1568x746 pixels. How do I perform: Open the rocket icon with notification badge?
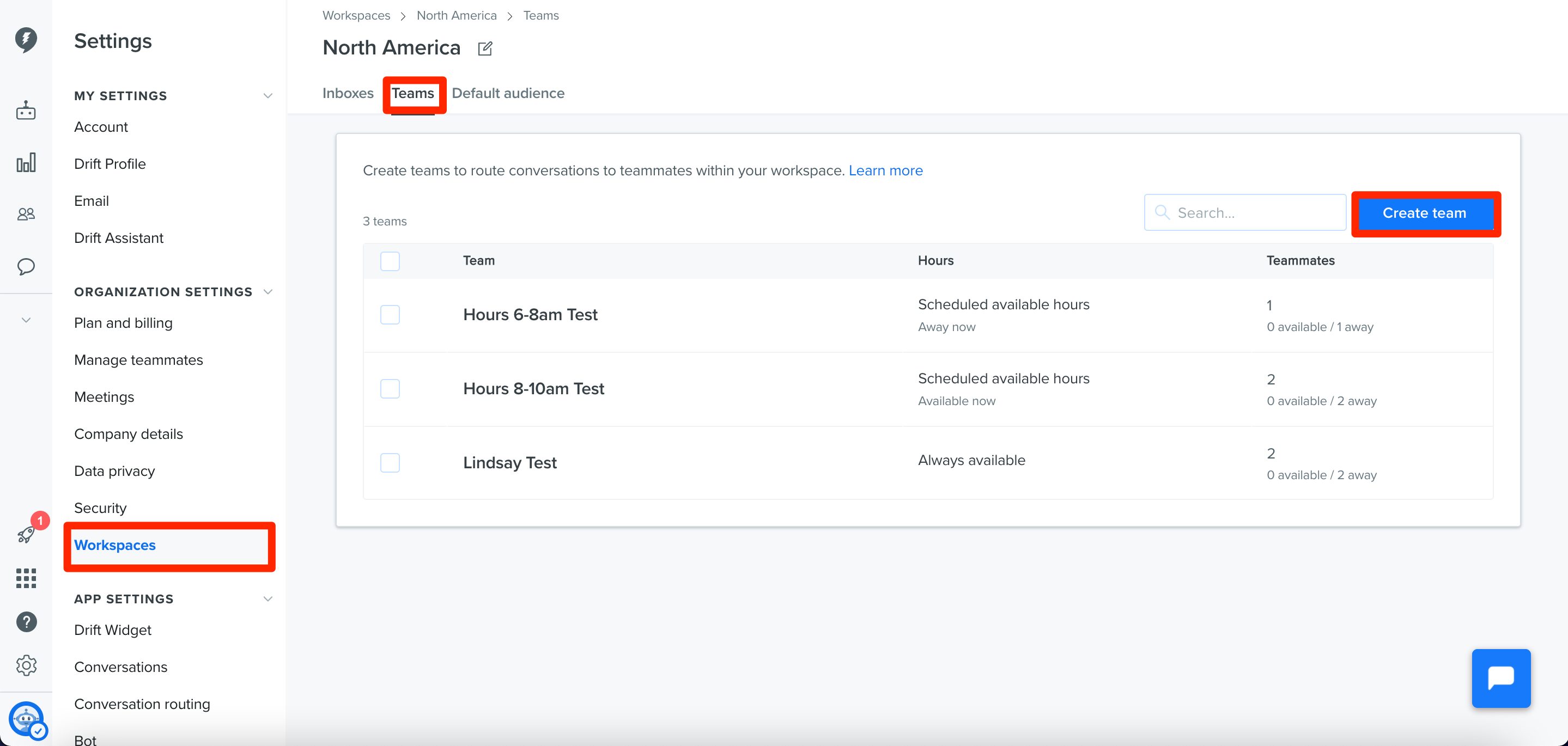(x=27, y=534)
